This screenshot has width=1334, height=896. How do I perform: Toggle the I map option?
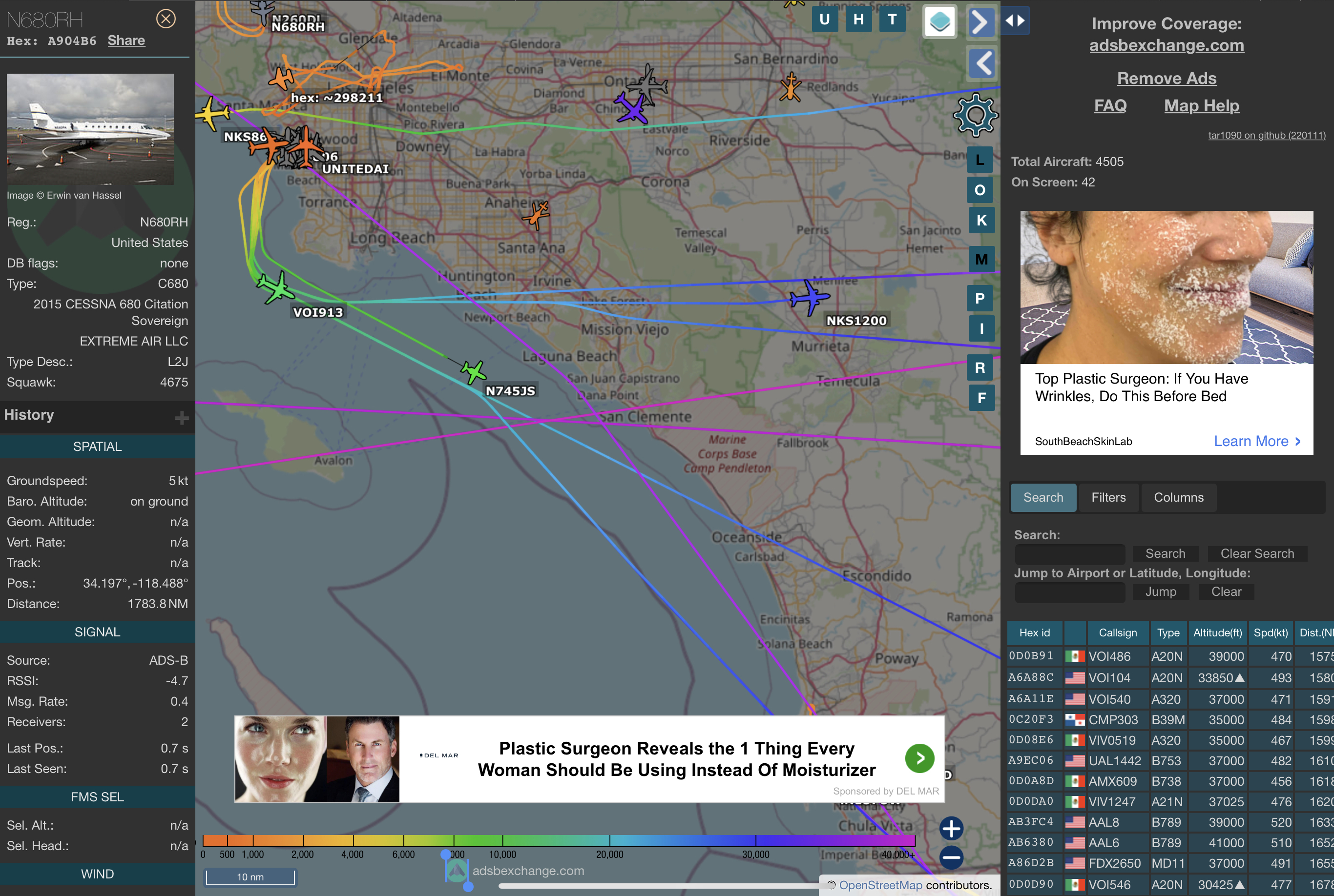(982, 328)
